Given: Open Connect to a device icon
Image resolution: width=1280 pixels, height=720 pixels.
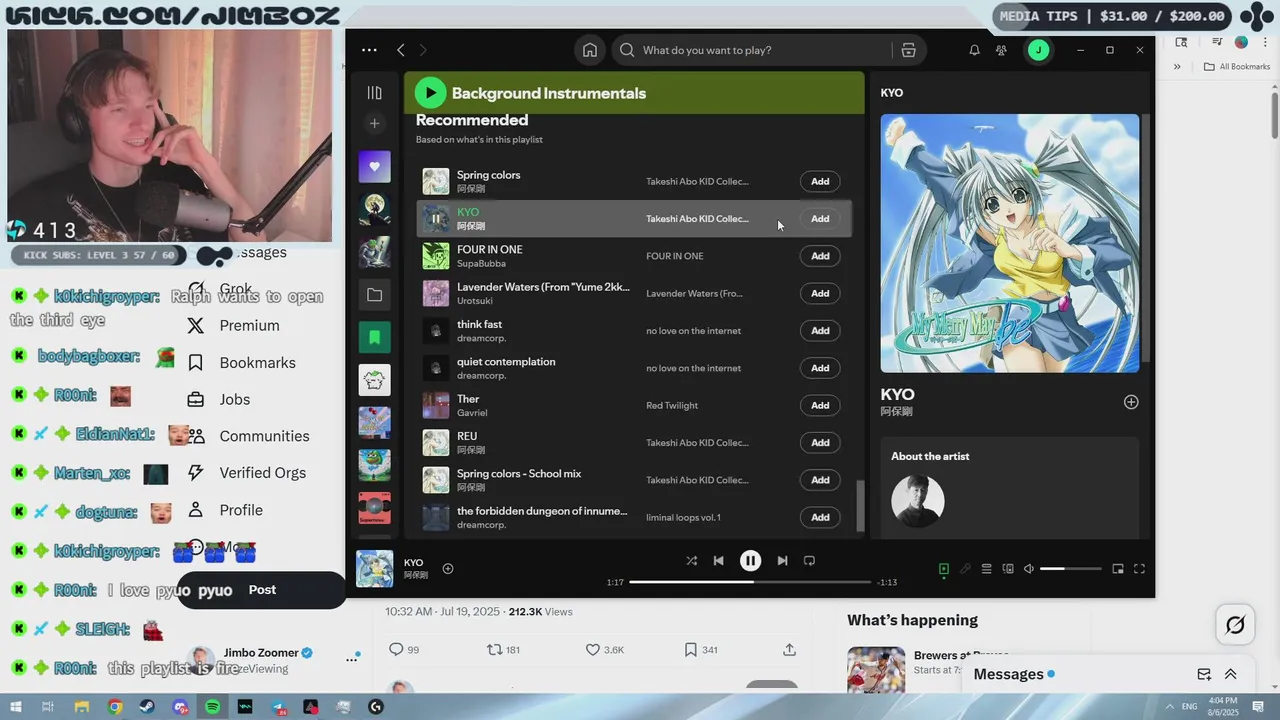Looking at the screenshot, I should pos(1007,569).
